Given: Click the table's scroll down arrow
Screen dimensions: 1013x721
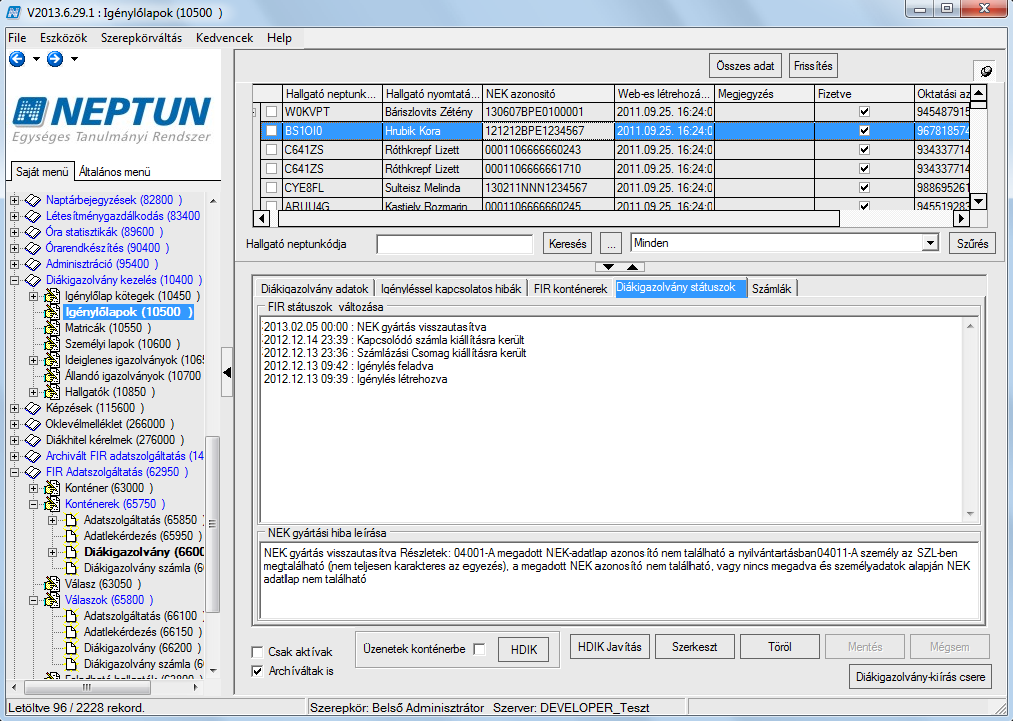Looking at the screenshot, I should point(979,201).
